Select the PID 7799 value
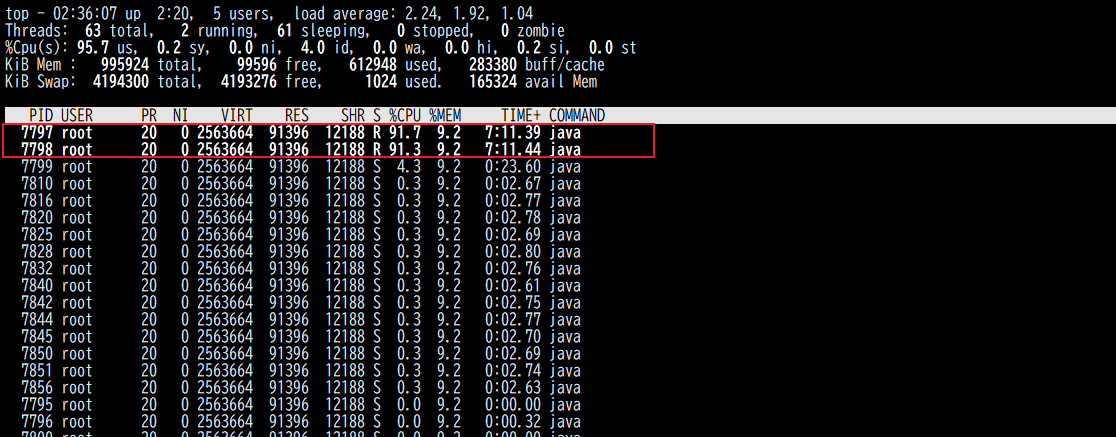The image size is (1116, 437). tap(37, 167)
